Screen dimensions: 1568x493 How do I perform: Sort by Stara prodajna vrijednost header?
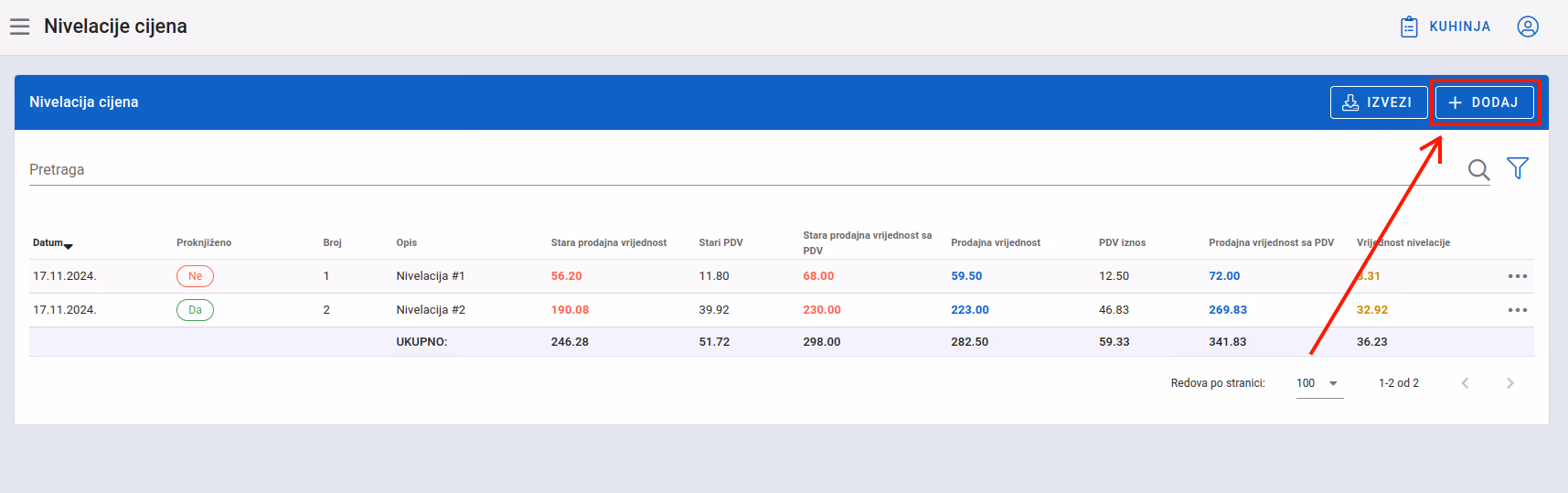[608, 243]
